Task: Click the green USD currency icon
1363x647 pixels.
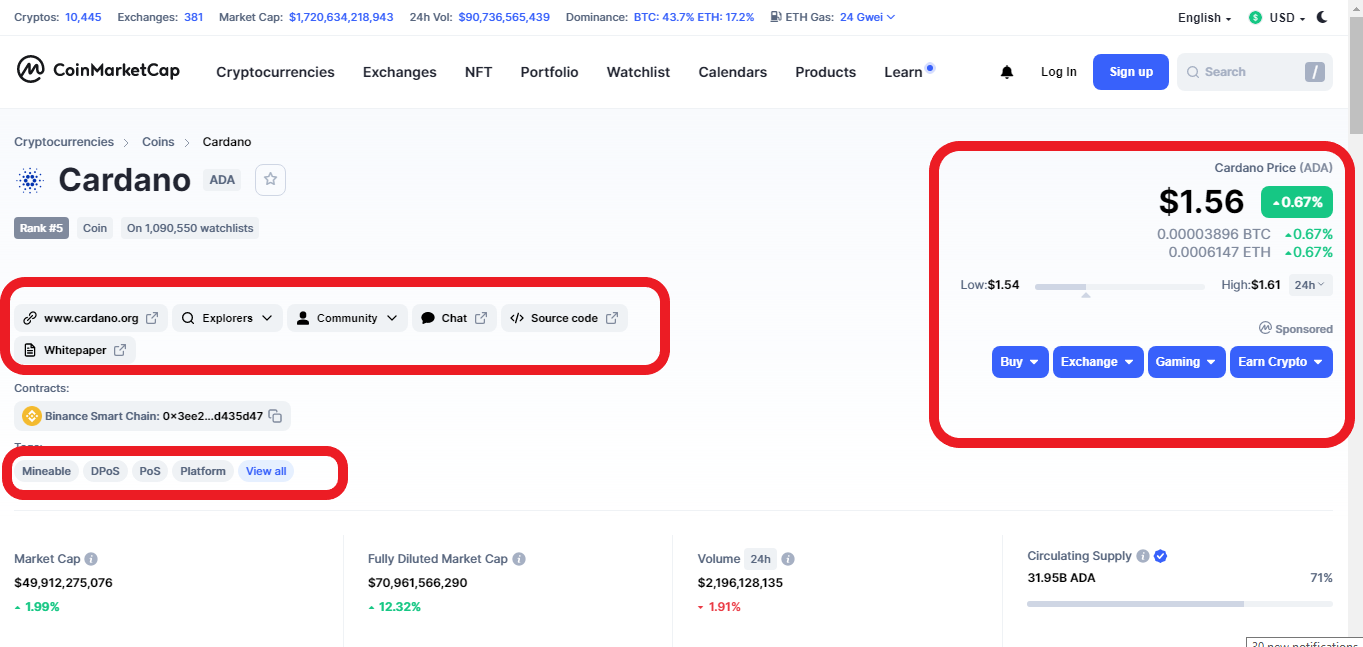Action: click(1256, 17)
